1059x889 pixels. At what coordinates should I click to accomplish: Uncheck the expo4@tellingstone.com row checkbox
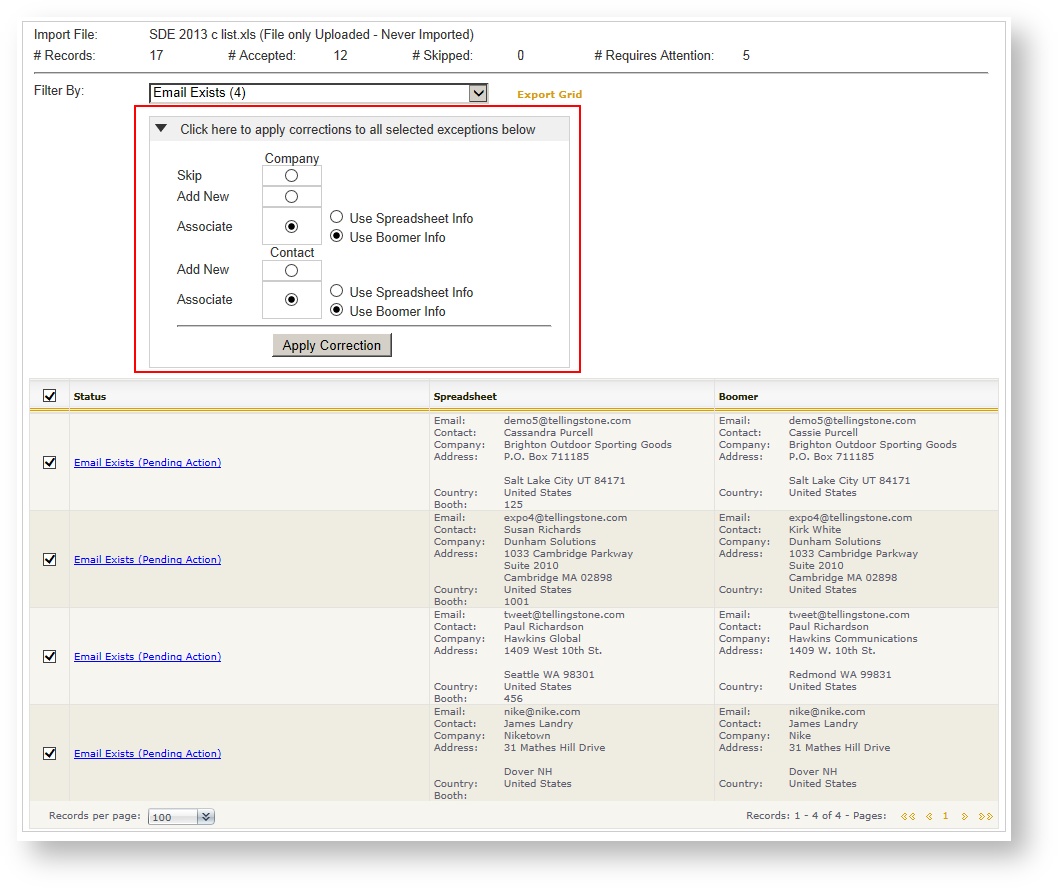(49, 559)
